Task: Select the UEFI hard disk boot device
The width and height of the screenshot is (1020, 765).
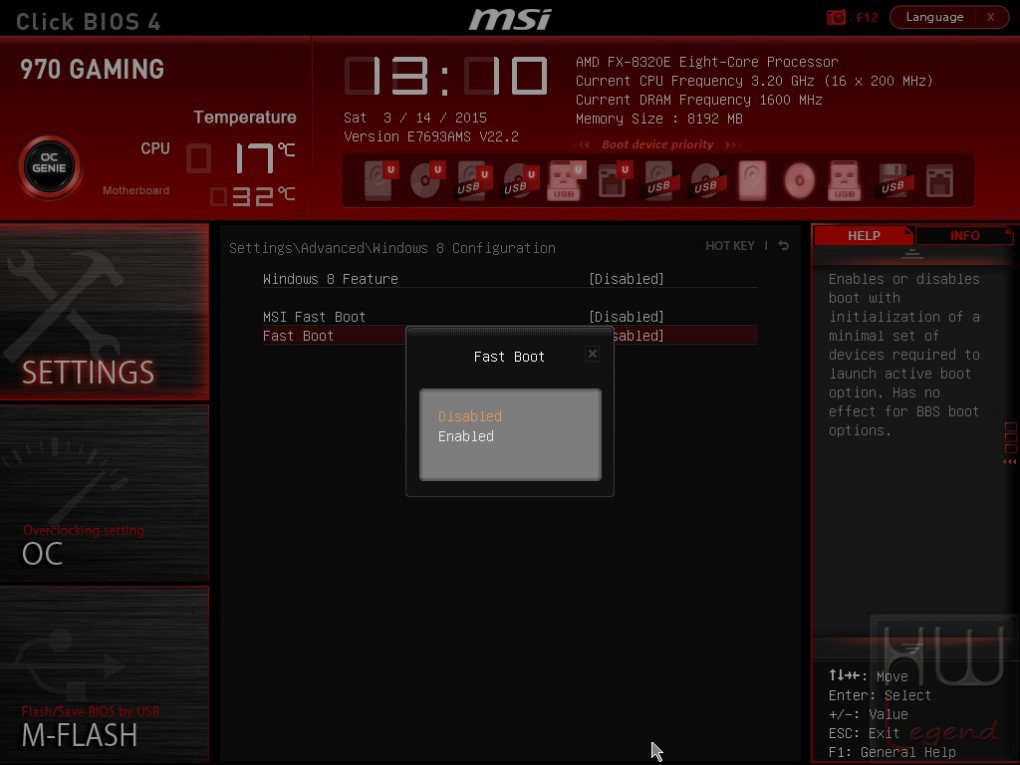Action: click(x=379, y=180)
